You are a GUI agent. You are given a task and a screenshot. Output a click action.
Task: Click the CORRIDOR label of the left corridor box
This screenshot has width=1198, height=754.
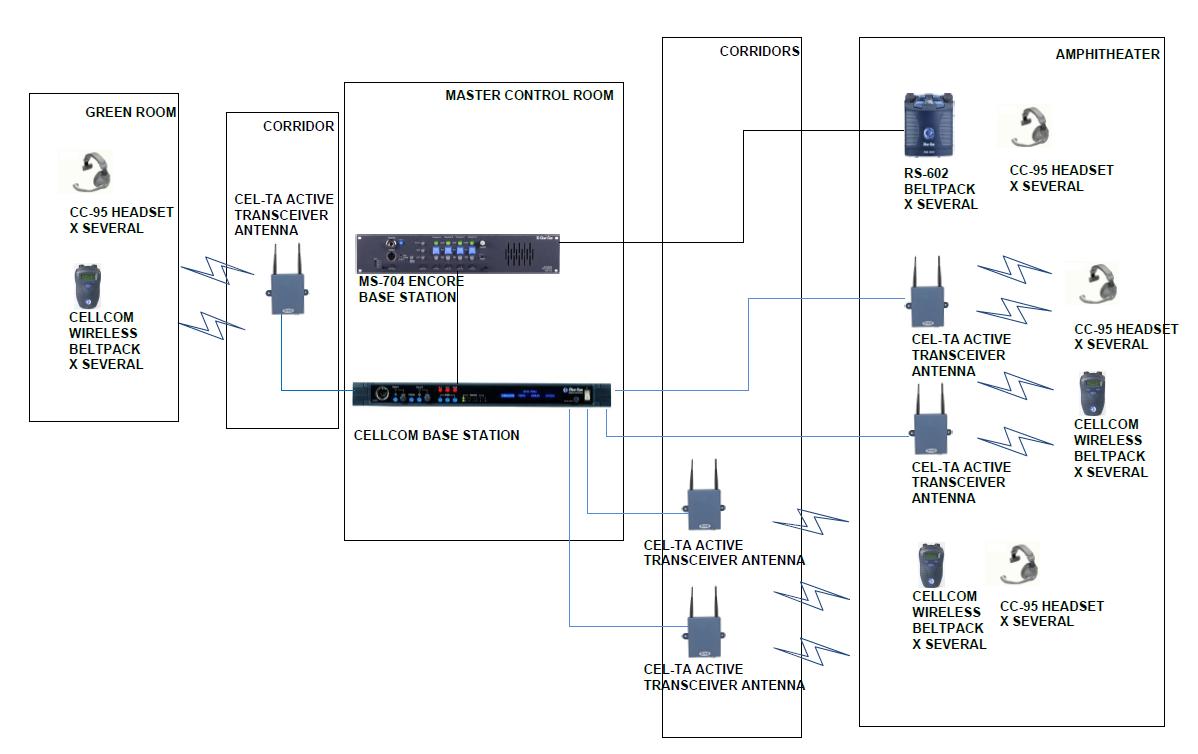pos(299,126)
